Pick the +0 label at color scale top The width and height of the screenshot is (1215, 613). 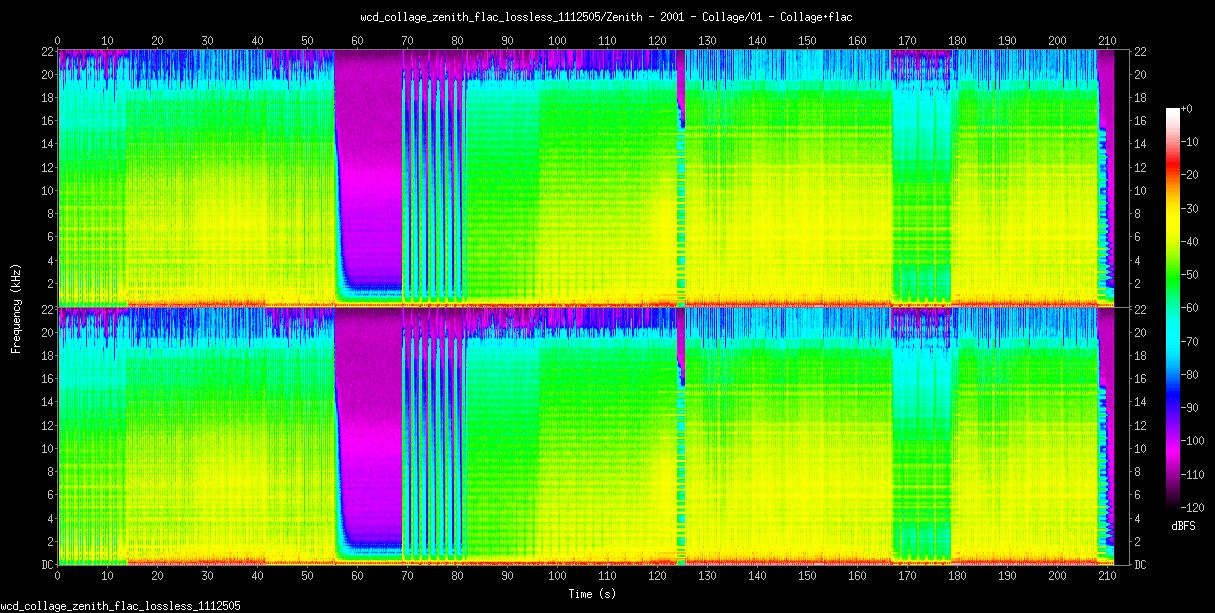1187,108
